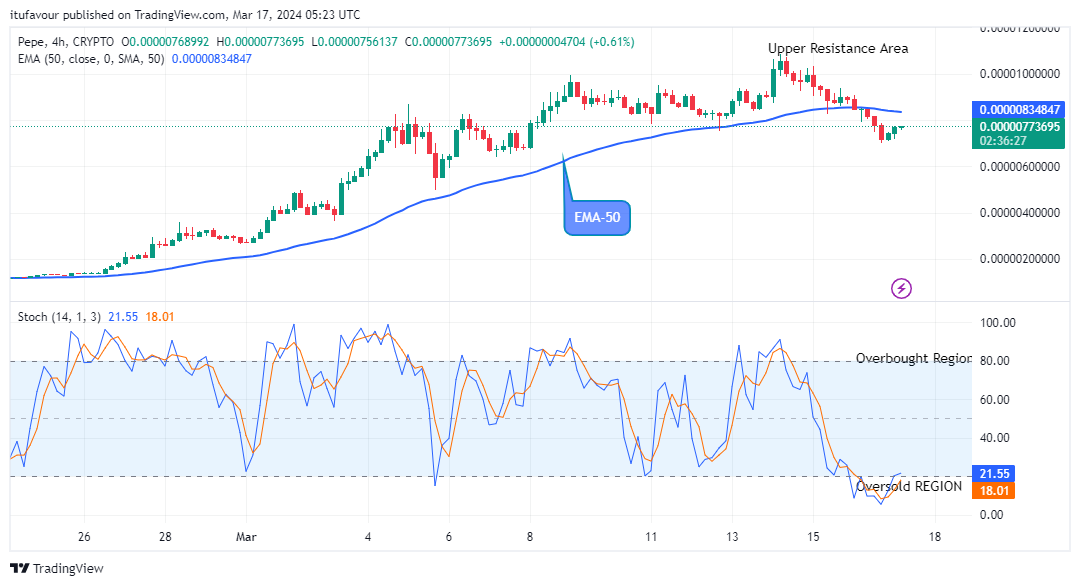Click the countdown timer 02:36:27
This screenshot has height=586, width=1080.
point(1003,141)
